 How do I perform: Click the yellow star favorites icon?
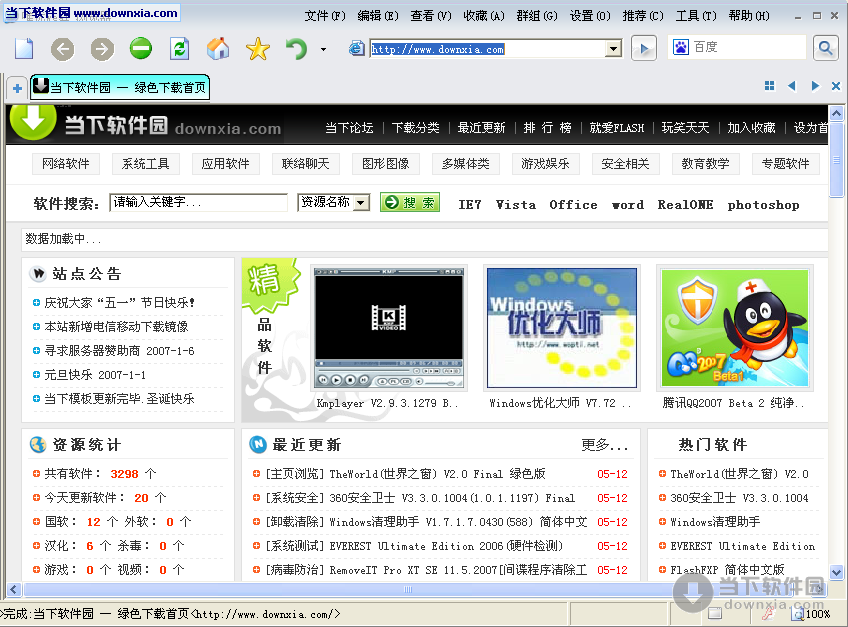[258, 48]
